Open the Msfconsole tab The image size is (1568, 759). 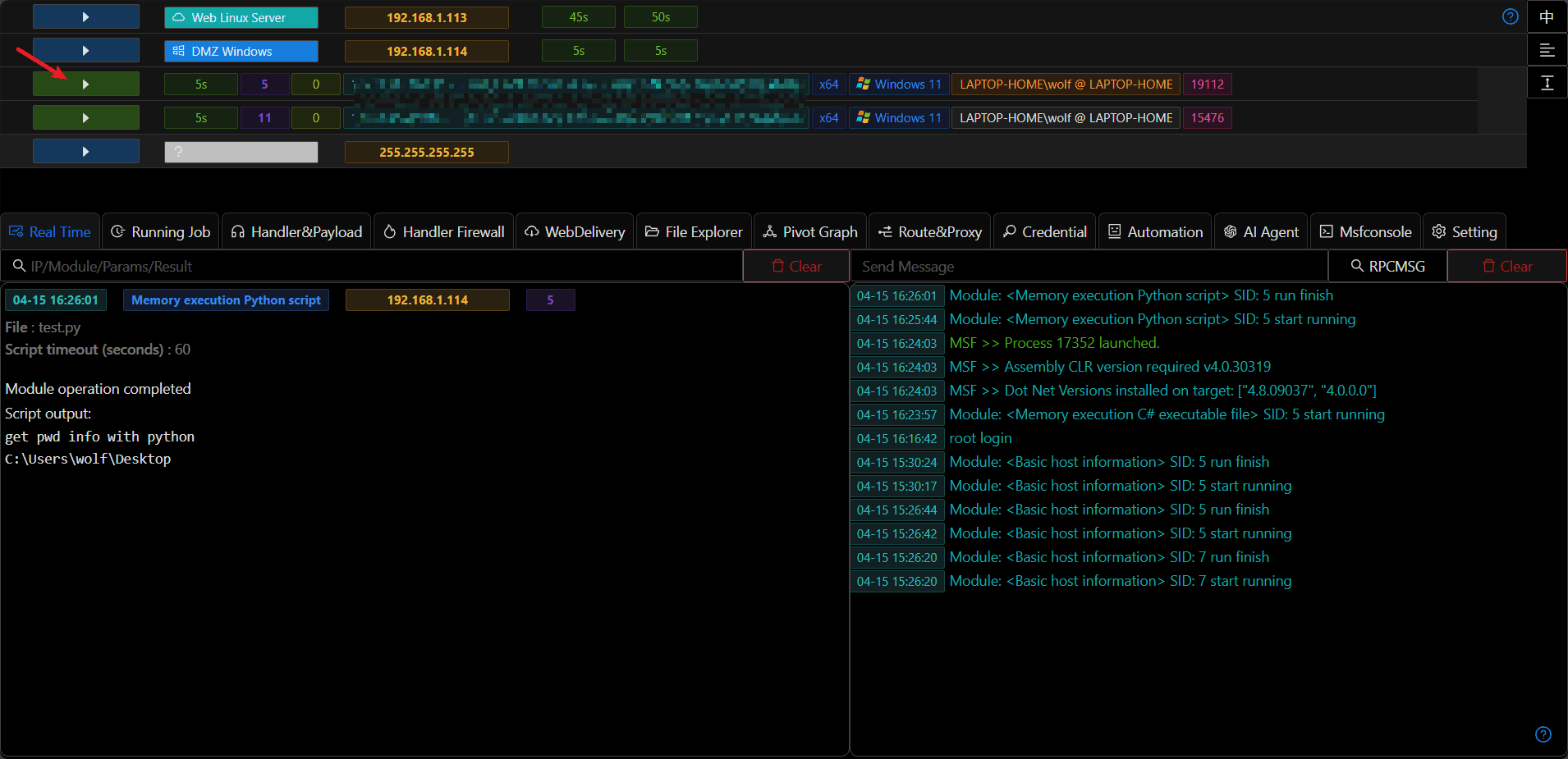1366,232
